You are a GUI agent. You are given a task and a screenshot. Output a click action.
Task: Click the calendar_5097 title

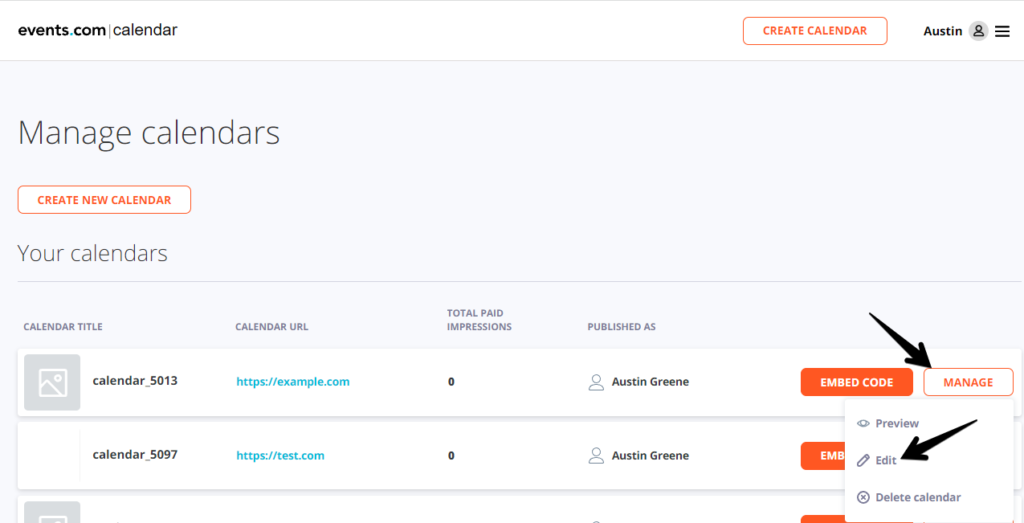coord(135,454)
